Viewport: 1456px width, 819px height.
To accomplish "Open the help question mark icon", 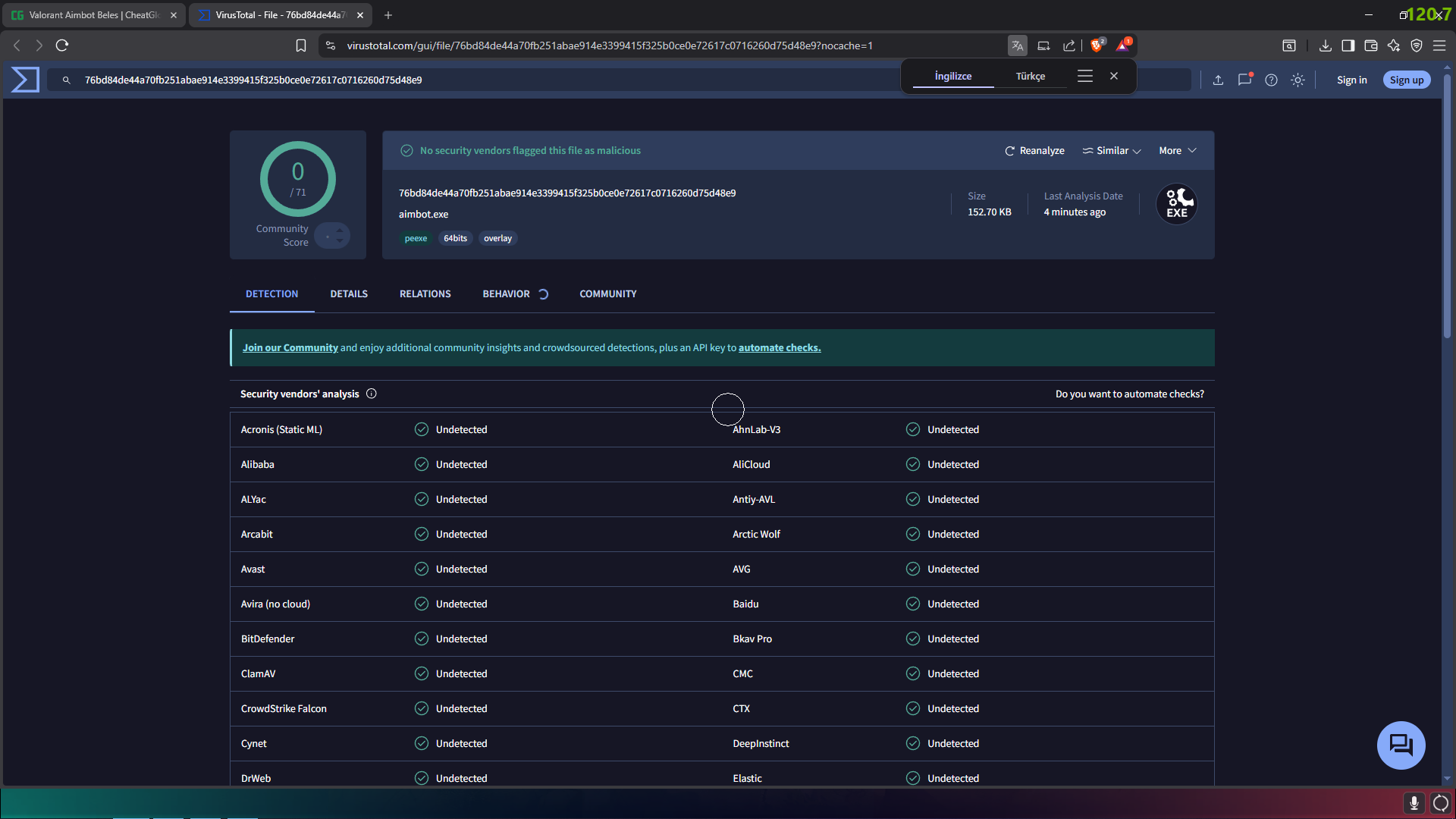I will [1271, 80].
